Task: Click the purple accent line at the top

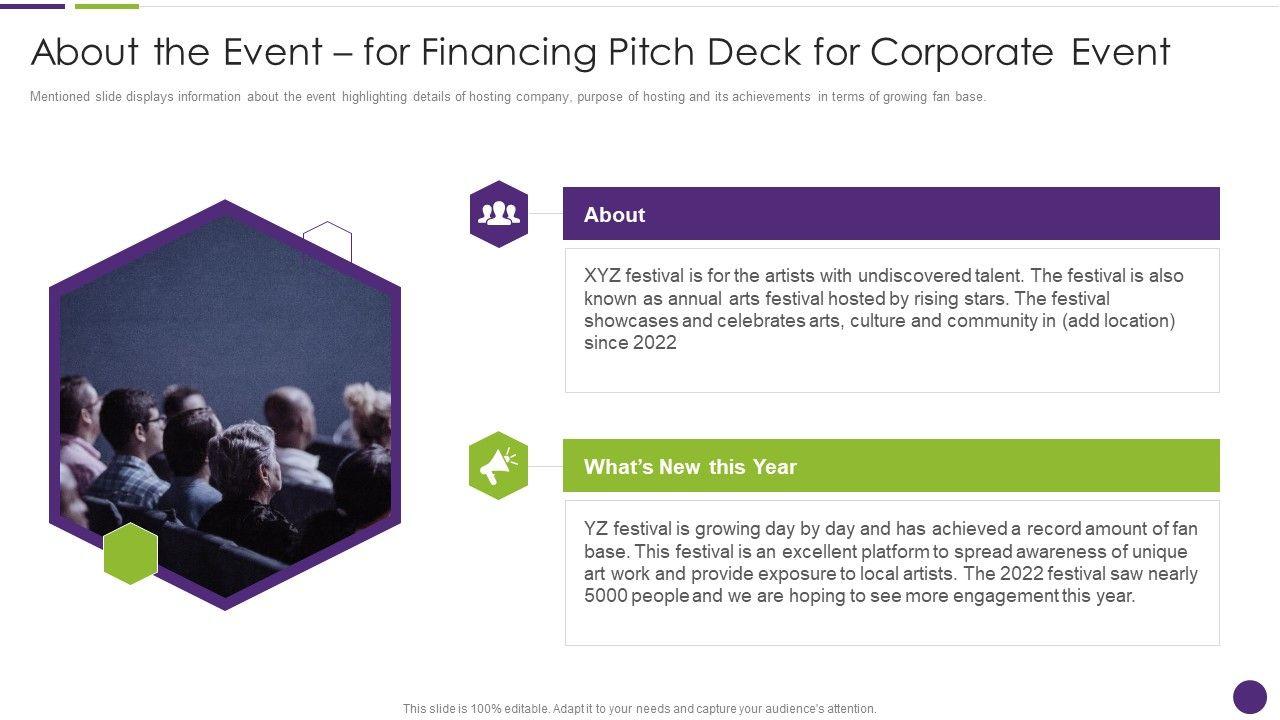Action: (x=32, y=5)
